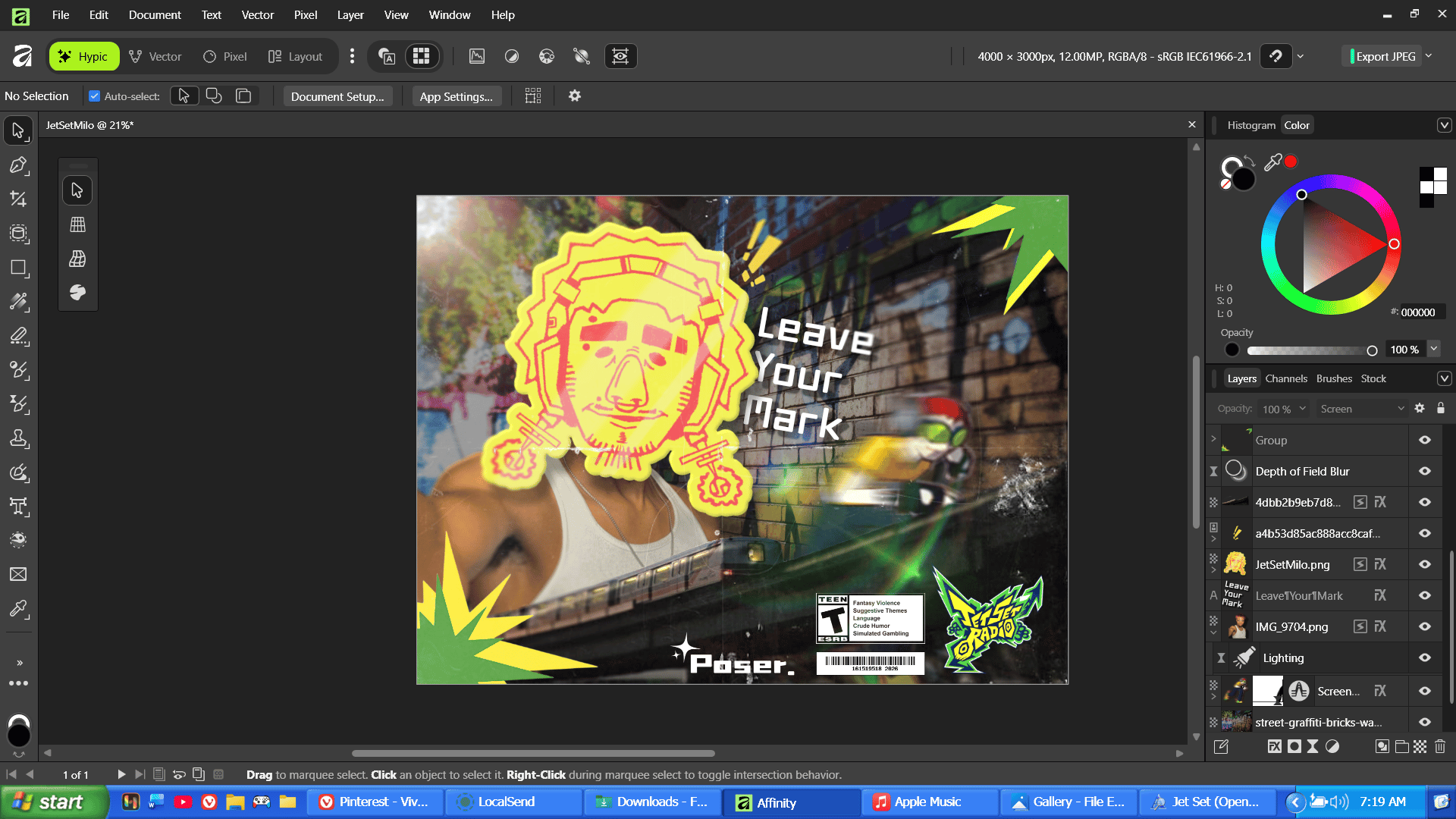This screenshot has width=1456, height=819.
Task: Click the alignment options icon in context toolbar
Action: [x=533, y=96]
